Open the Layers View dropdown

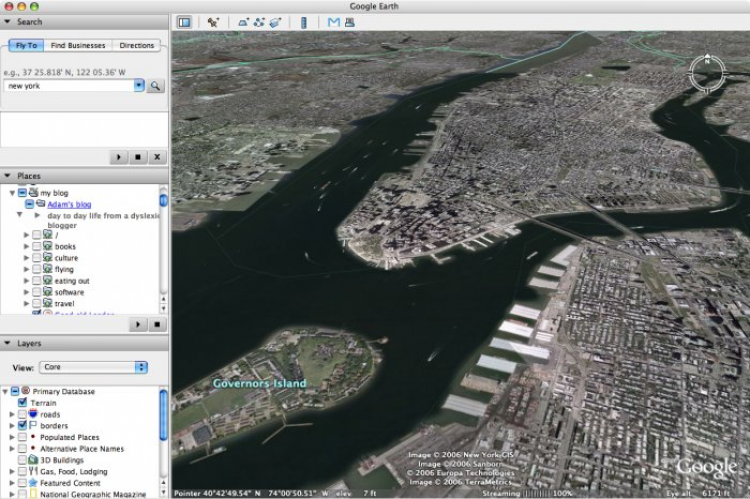[93, 367]
